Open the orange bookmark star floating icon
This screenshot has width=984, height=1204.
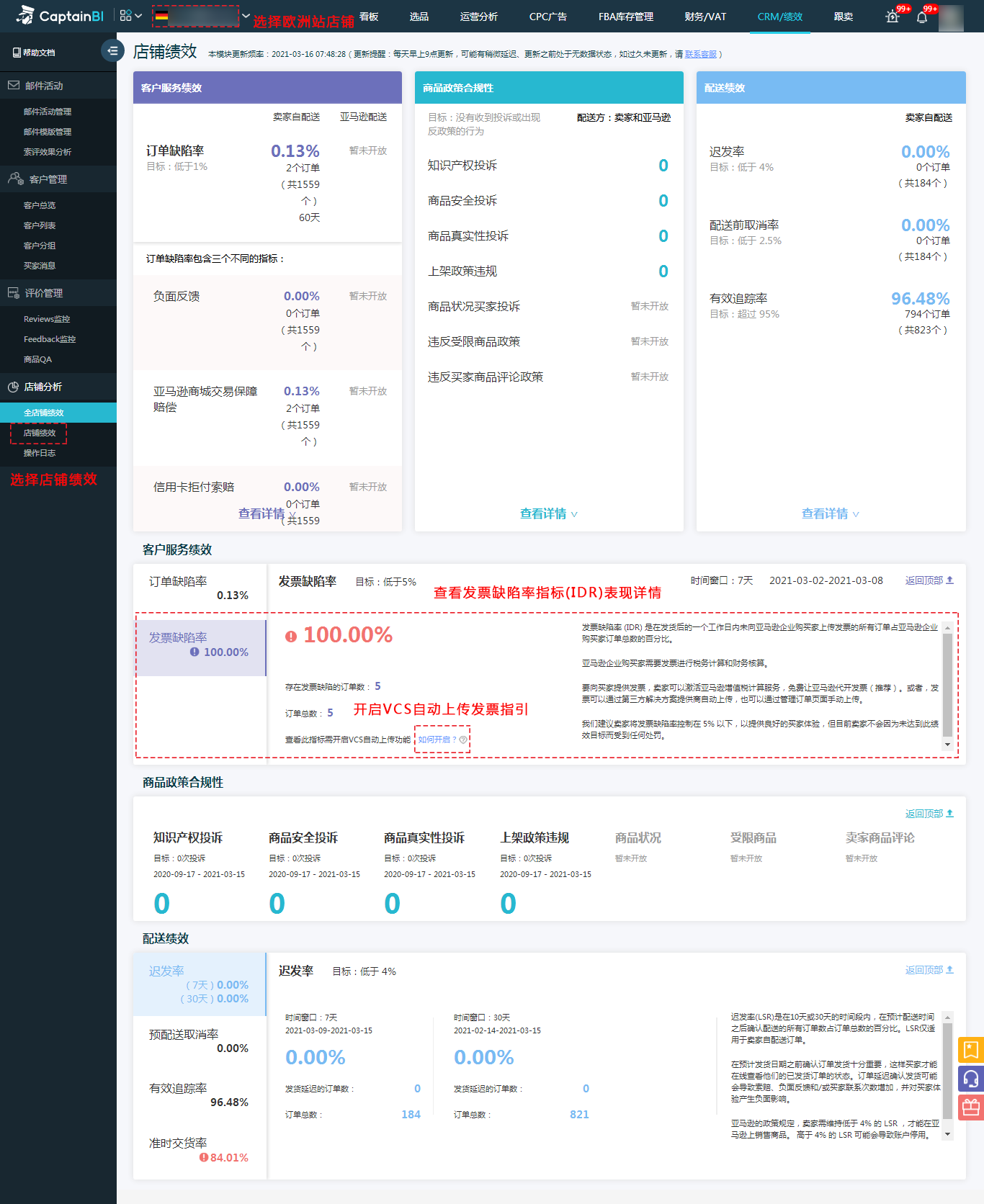(x=970, y=1050)
